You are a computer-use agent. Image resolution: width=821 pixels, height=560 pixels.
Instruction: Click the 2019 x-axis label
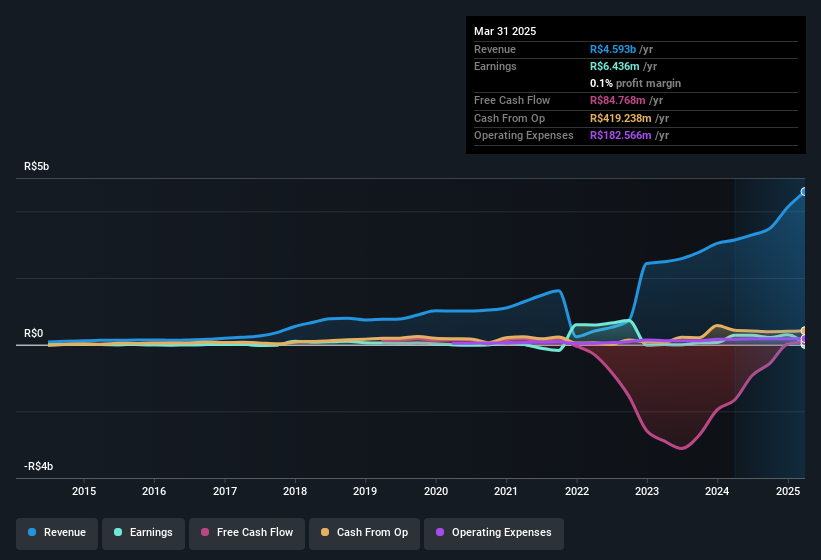365,491
